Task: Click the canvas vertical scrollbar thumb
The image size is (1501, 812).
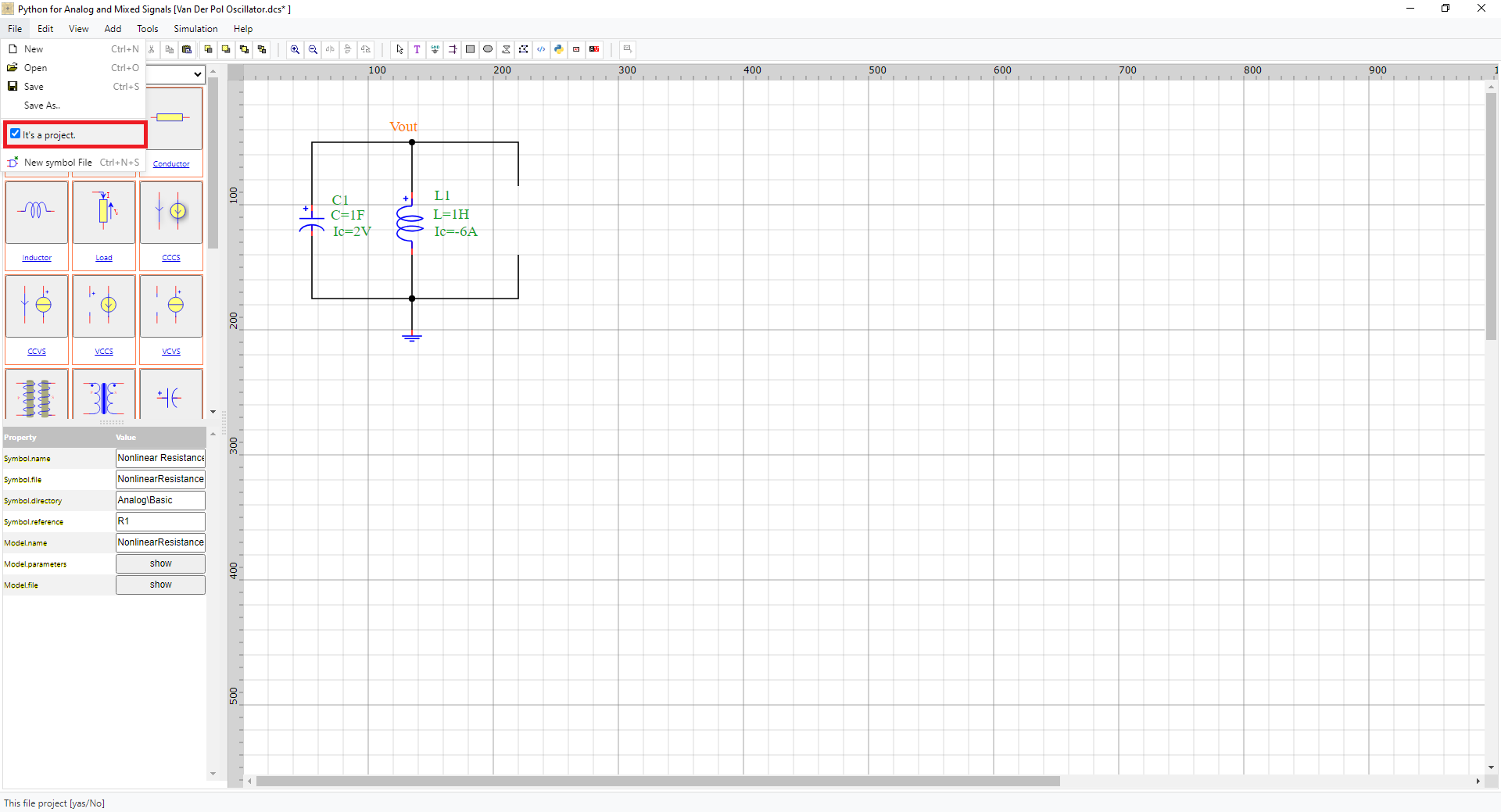Action: [x=1492, y=217]
